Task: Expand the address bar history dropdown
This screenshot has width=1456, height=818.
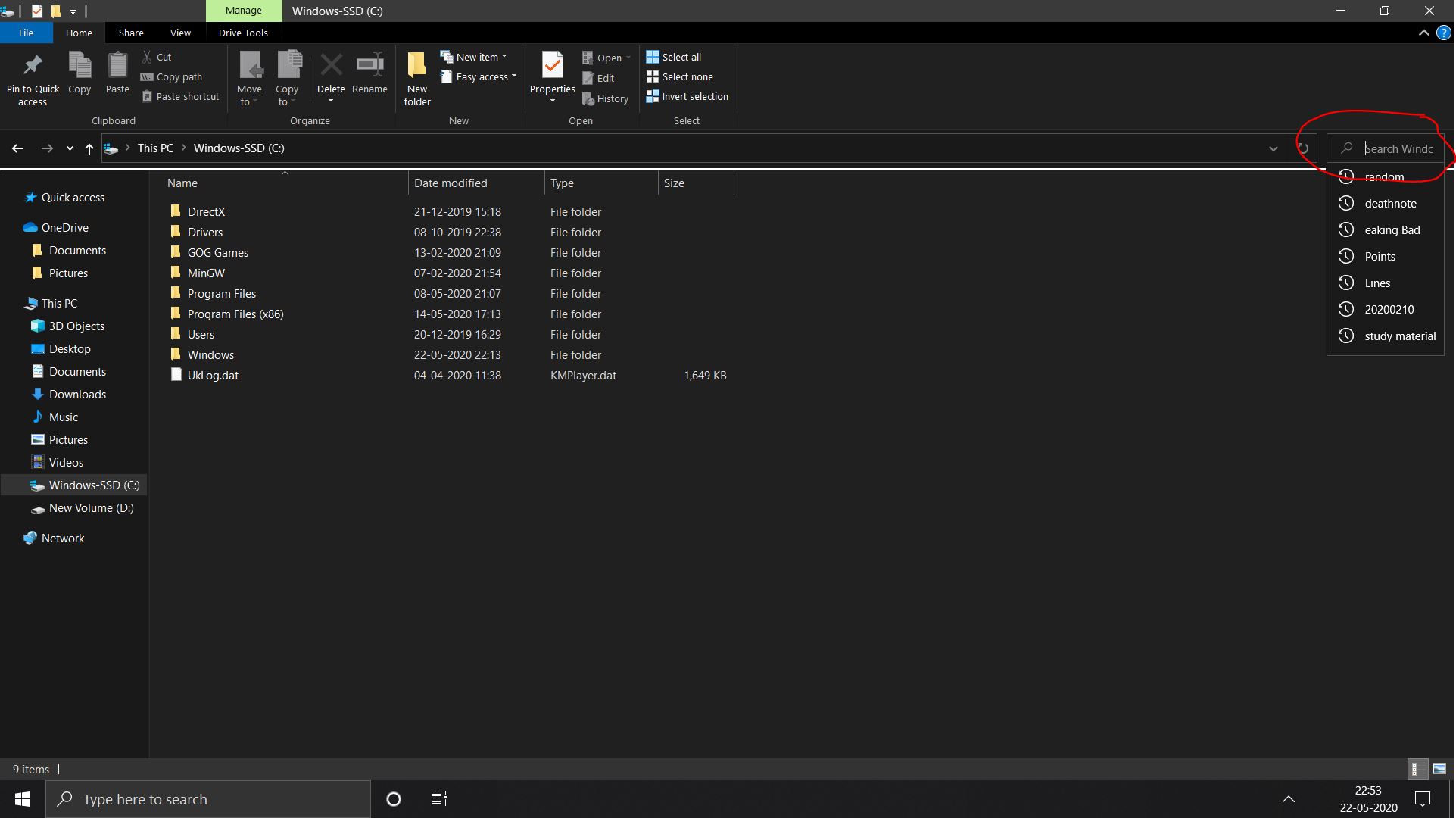Action: click(x=1274, y=148)
